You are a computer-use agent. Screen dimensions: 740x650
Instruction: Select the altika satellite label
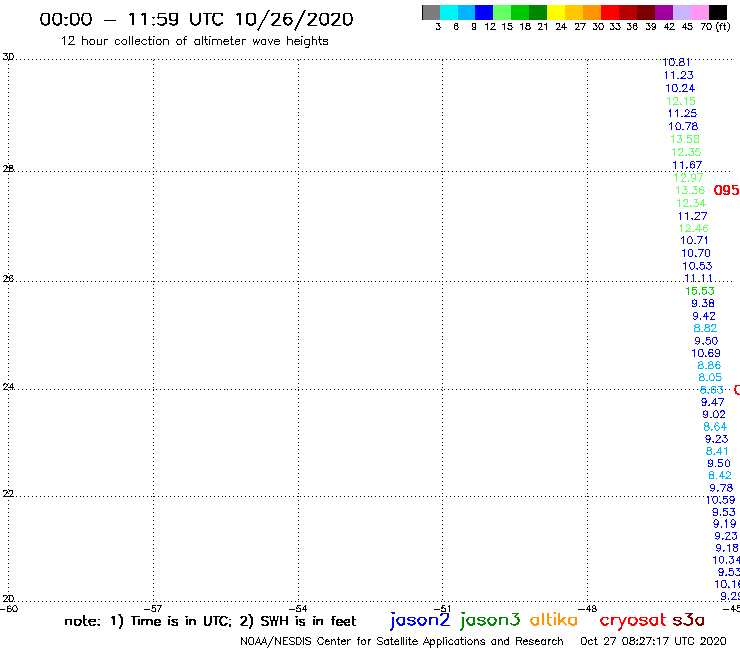[x=554, y=620]
